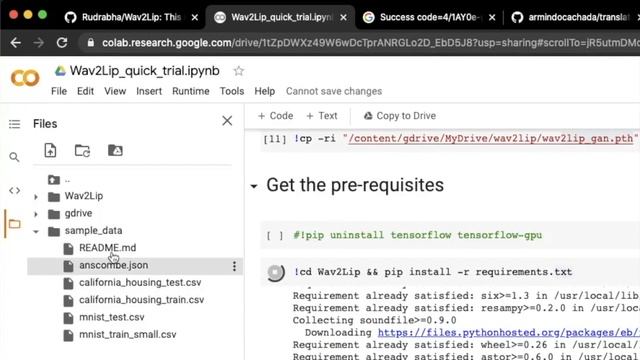Open the Edit menu

(x=85, y=91)
